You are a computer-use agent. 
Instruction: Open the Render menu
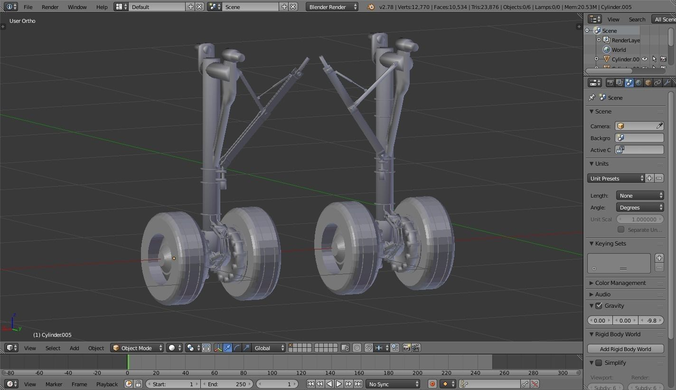(x=50, y=7)
